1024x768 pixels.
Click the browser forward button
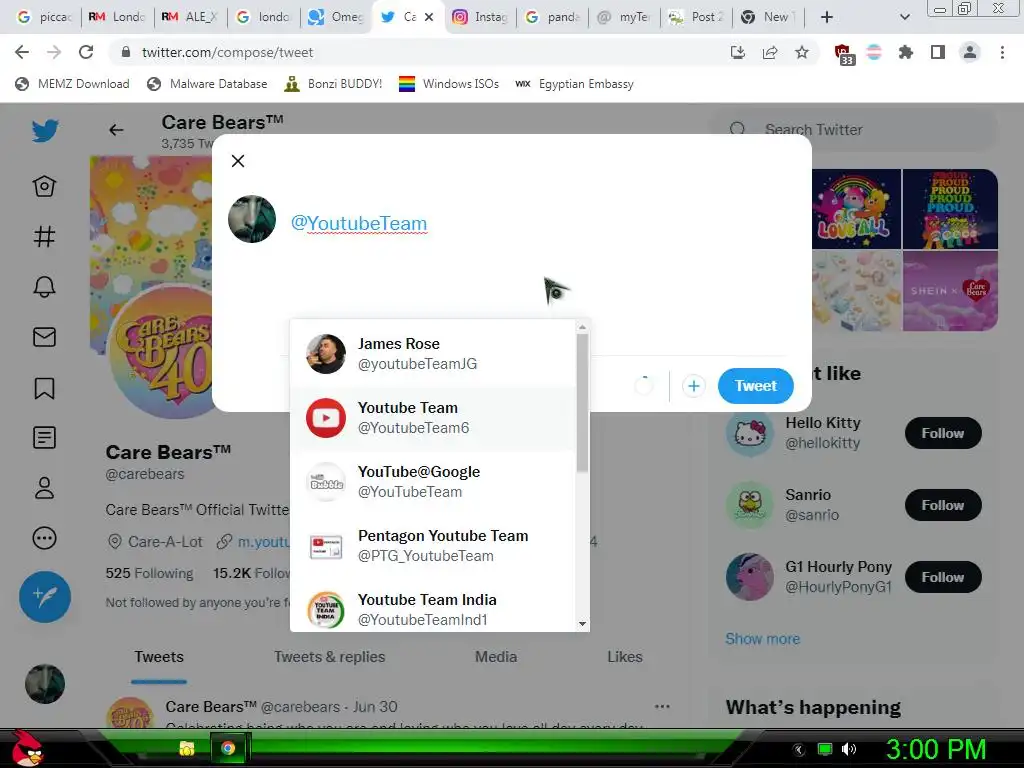pyautogui.click(x=54, y=52)
